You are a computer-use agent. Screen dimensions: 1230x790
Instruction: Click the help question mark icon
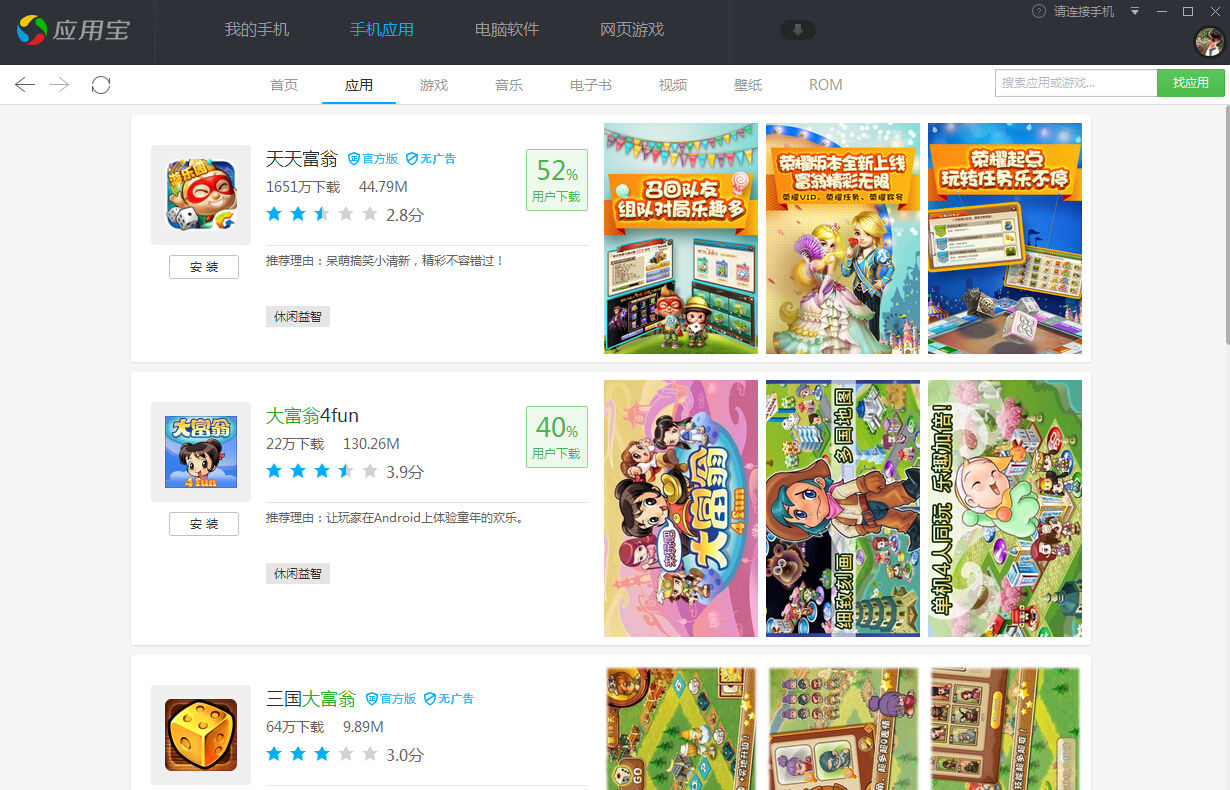pos(1039,11)
